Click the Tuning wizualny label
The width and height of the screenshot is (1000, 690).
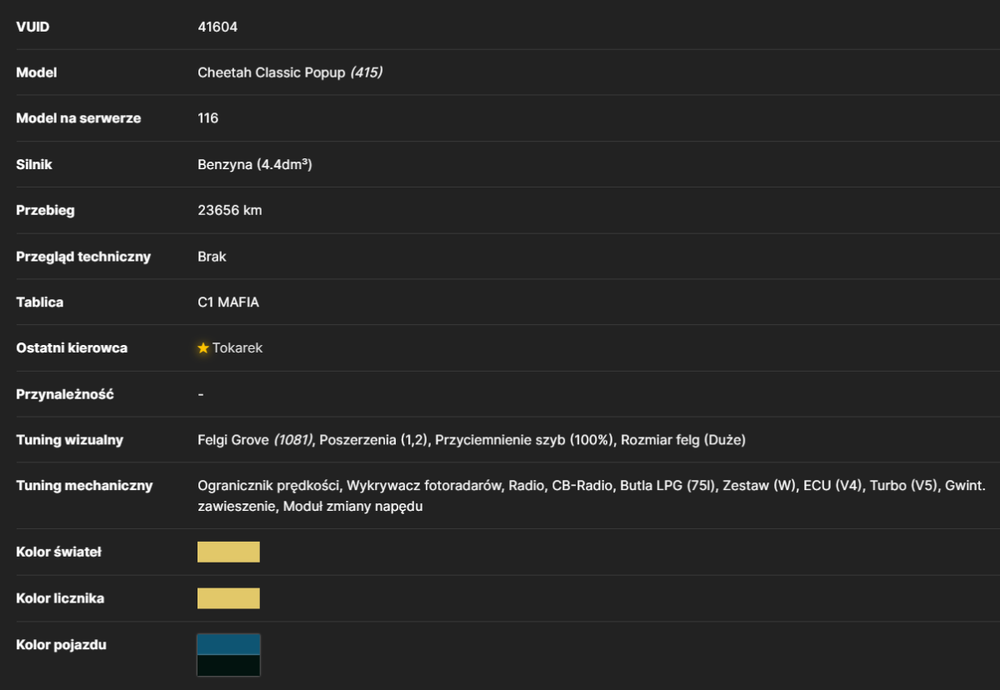coord(70,439)
